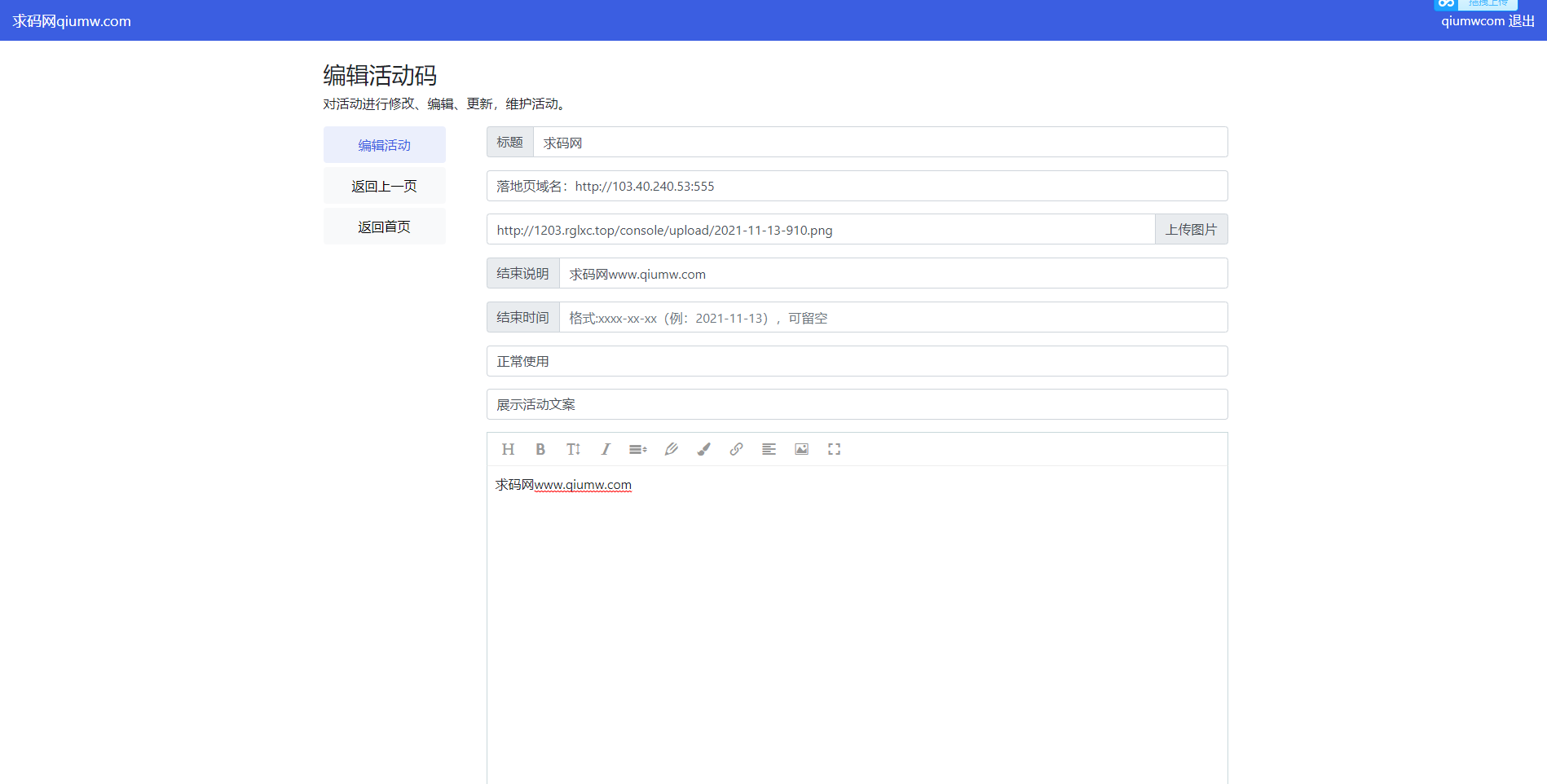Click 退出 to log out
This screenshot has height=784, width=1547.
pyautogui.click(x=1522, y=21)
